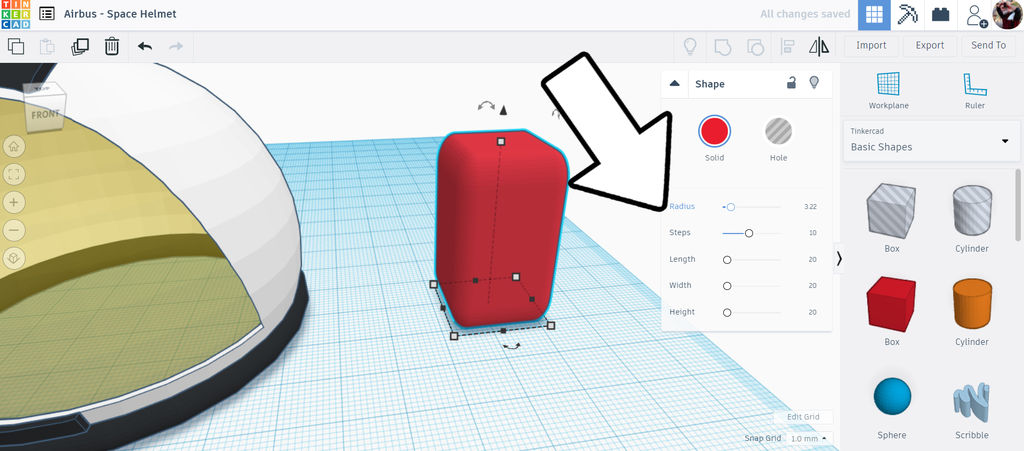Zoom out with minus button
1024x451 pixels.
point(14,230)
